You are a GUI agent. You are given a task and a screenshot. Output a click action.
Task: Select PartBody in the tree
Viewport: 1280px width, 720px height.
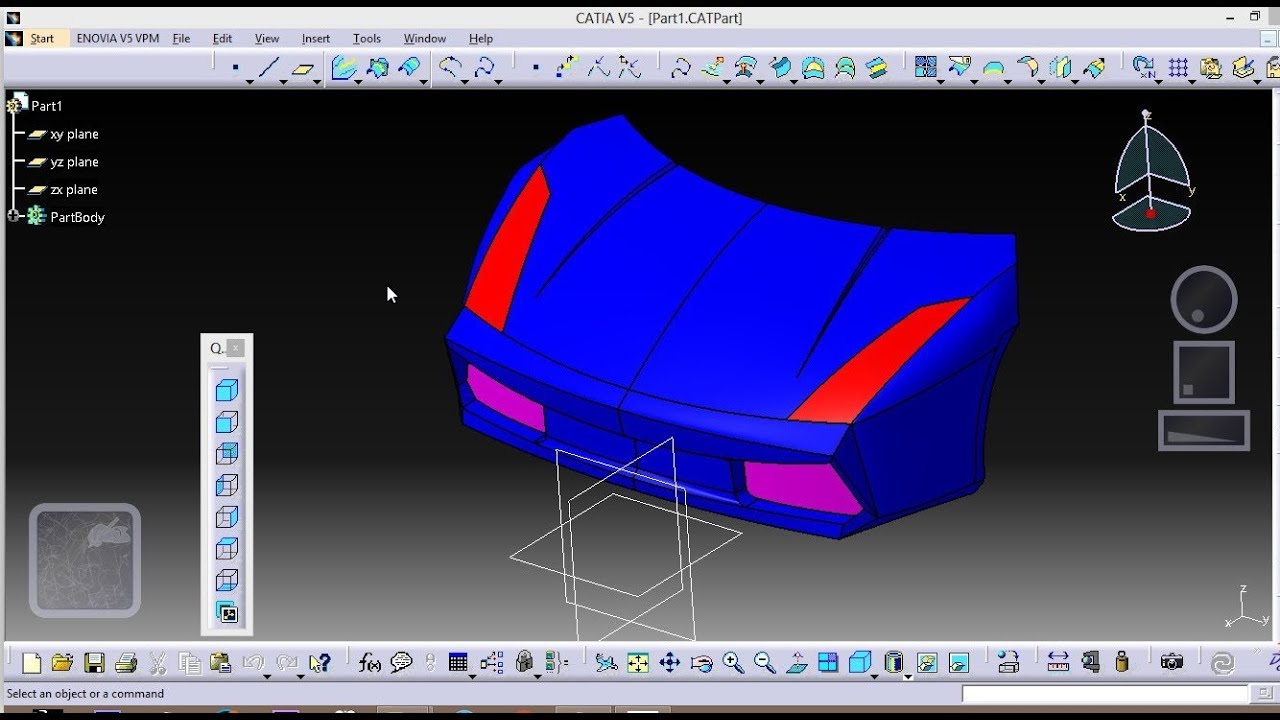point(77,217)
